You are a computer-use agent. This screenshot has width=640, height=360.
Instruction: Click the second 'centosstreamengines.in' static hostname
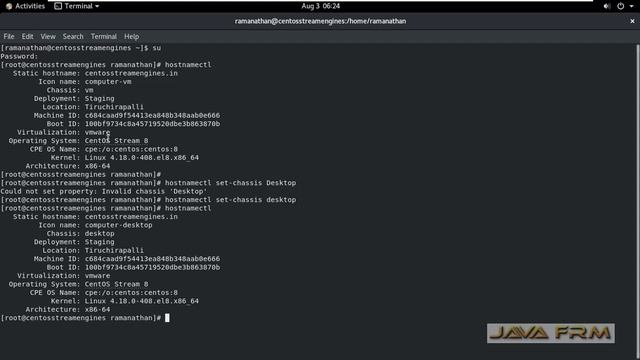click(x=131, y=217)
